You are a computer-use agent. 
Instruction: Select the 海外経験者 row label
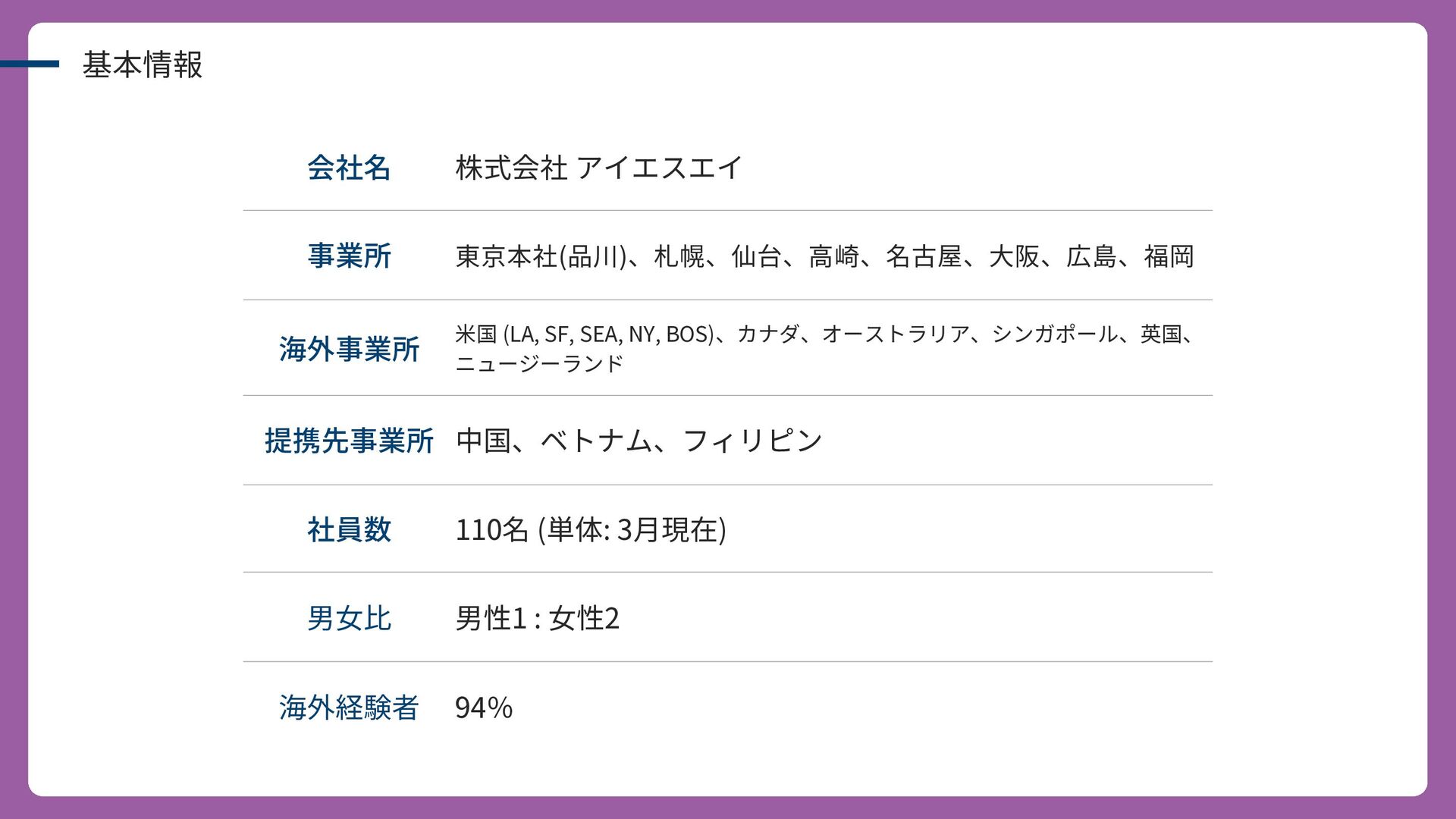coord(349,708)
